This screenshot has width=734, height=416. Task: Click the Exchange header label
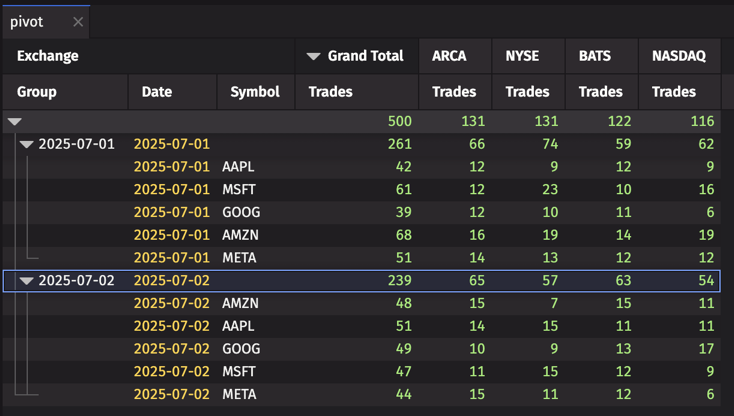coord(48,56)
